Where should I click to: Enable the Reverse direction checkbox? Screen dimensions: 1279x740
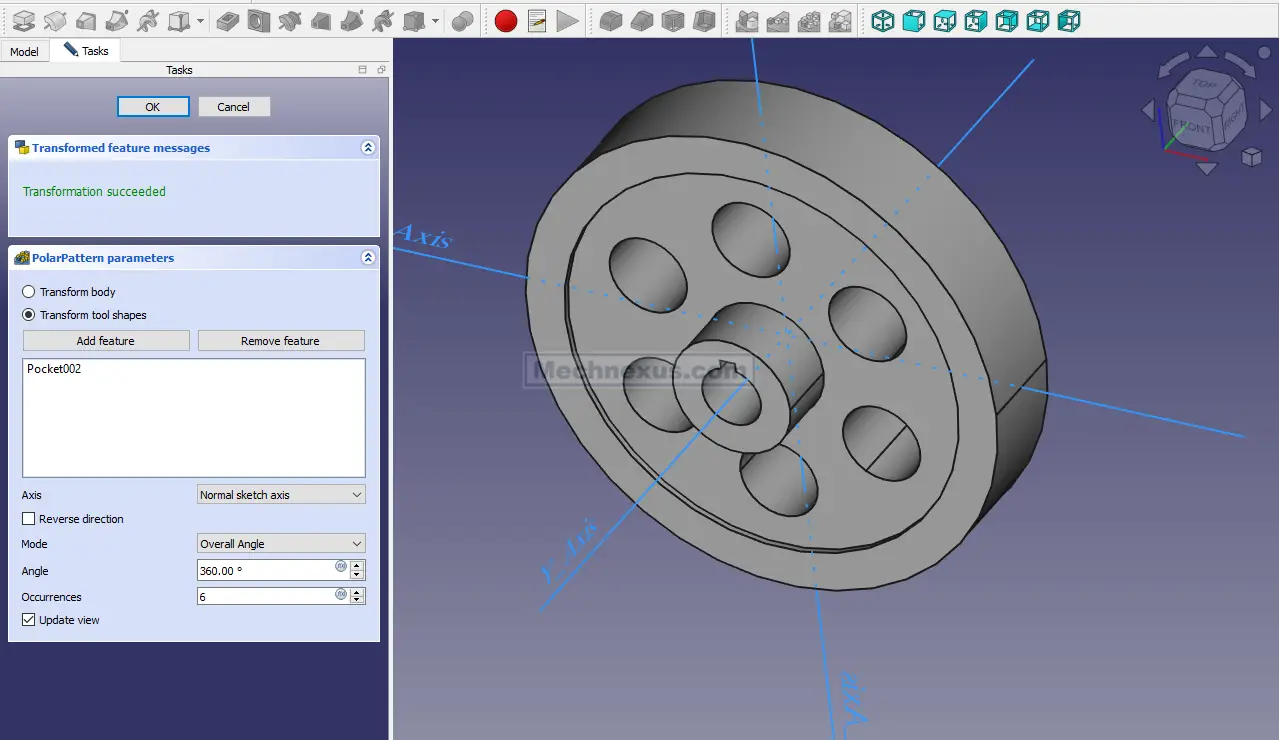(x=29, y=519)
